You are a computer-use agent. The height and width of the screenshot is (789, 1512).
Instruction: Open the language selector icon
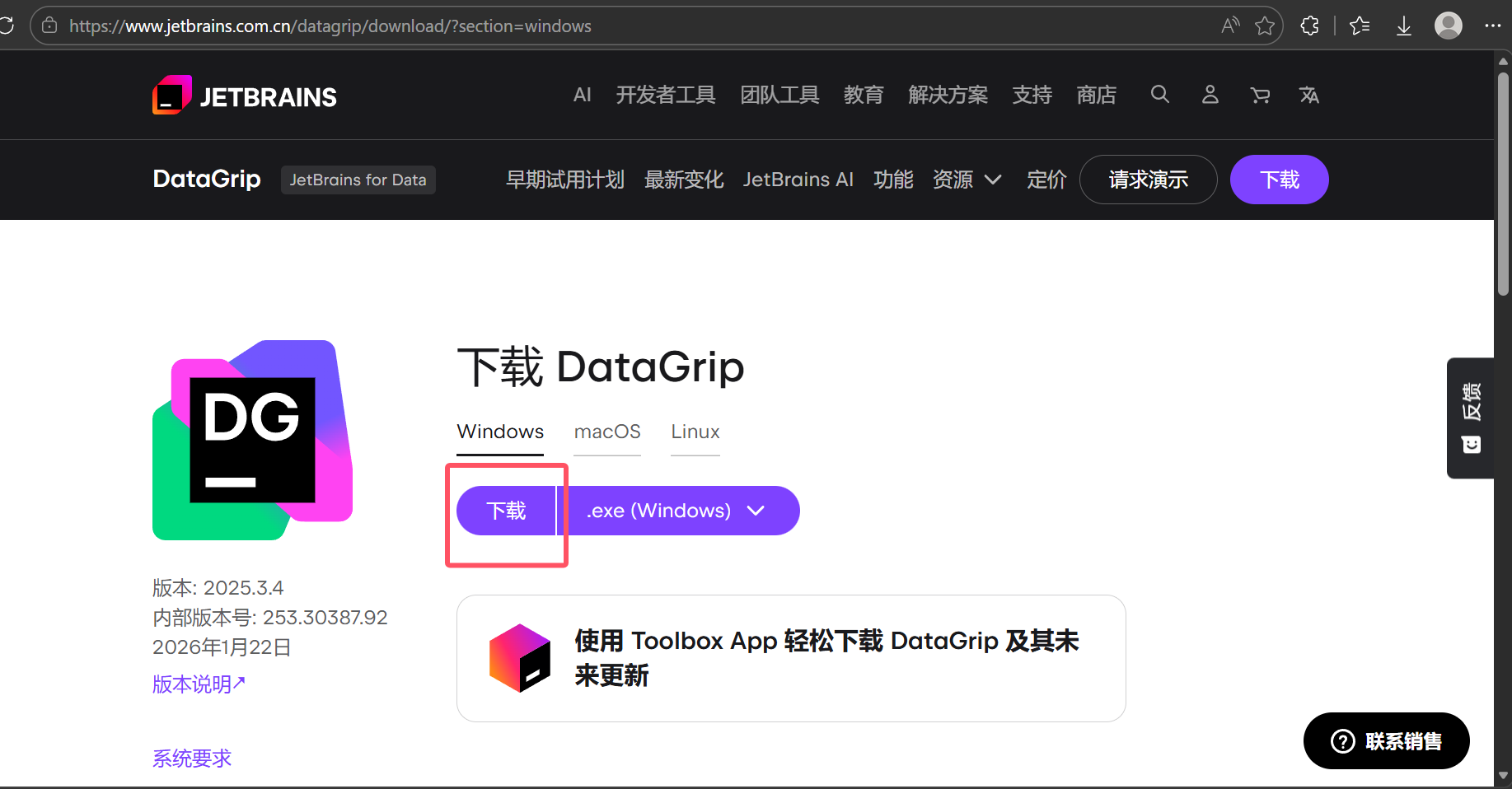(x=1309, y=96)
